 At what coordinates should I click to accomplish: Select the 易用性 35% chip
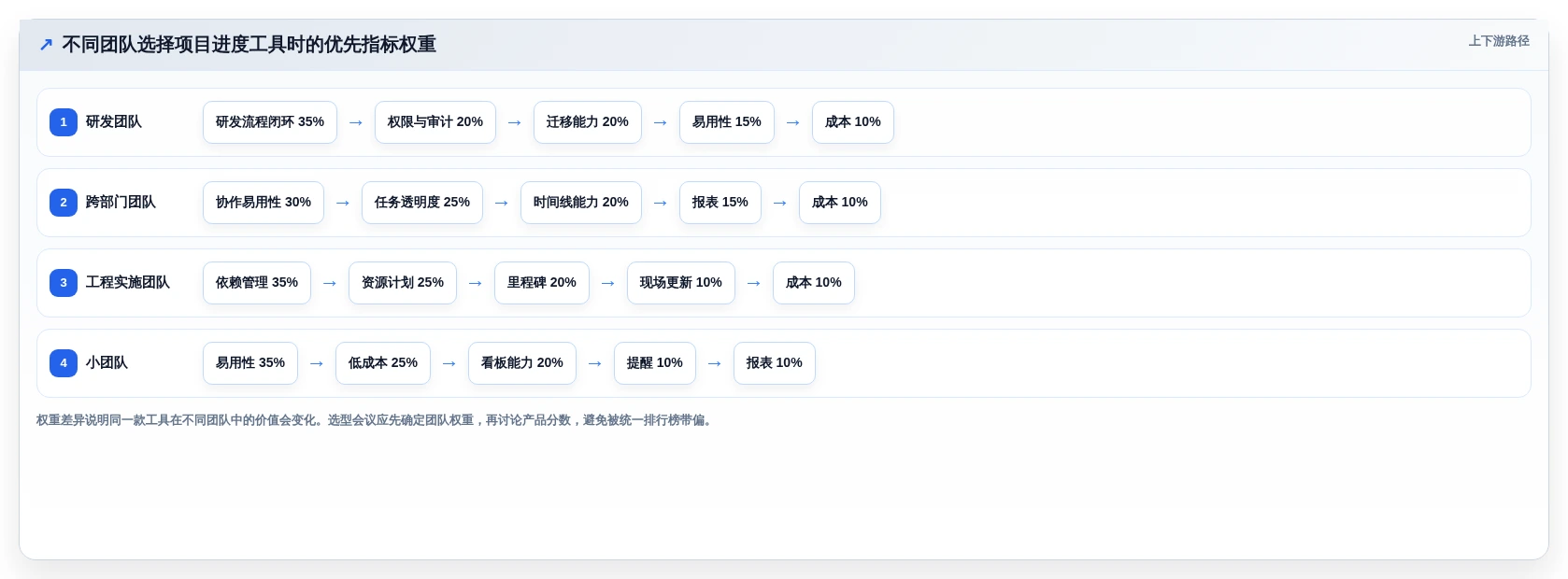click(x=250, y=363)
